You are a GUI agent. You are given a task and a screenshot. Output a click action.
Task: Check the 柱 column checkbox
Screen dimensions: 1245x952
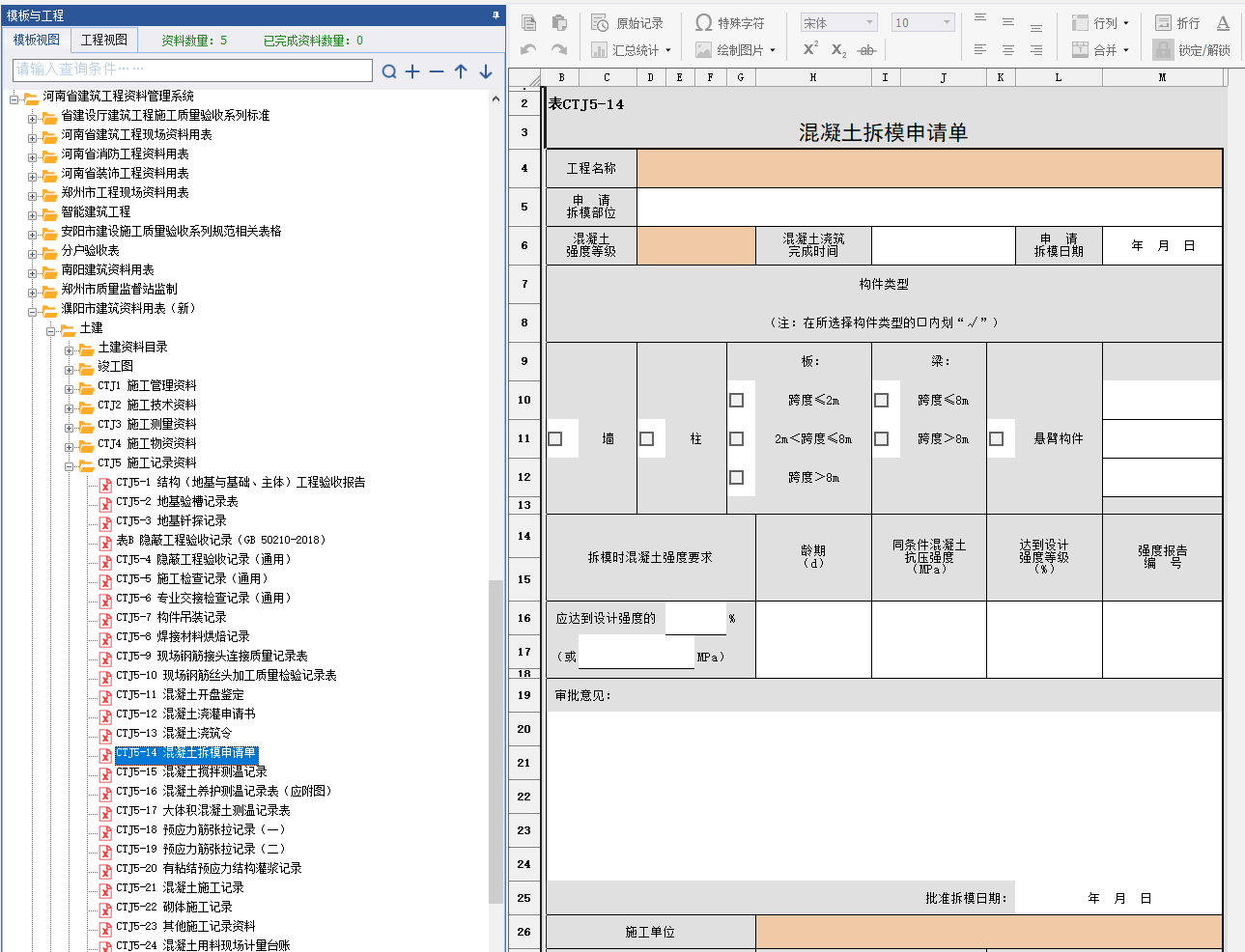pos(647,438)
